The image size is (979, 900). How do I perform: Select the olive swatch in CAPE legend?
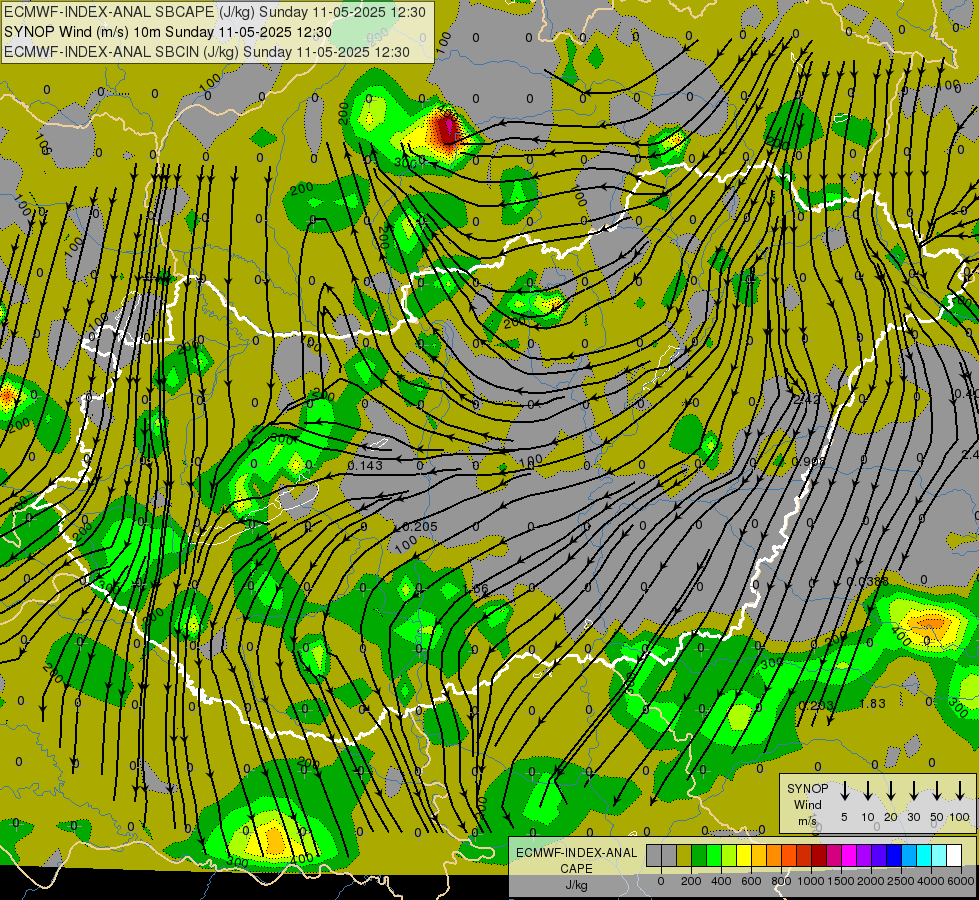(x=684, y=855)
